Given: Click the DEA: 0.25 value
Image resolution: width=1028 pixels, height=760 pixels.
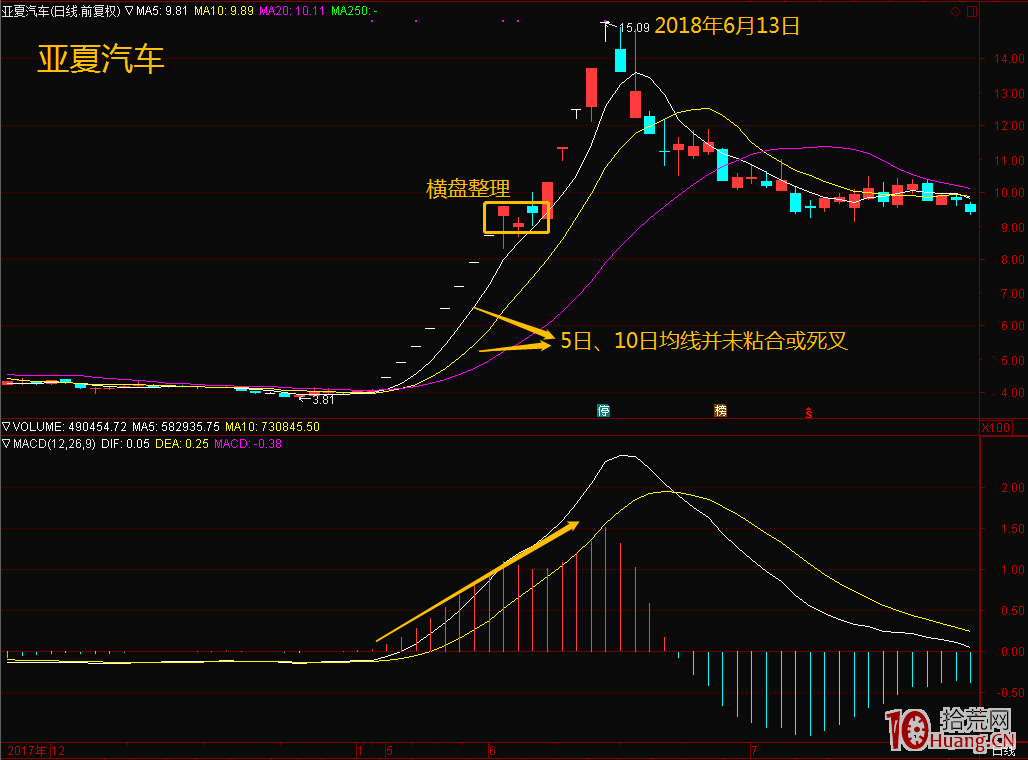Looking at the screenshot, I should (x=182, y=444).
